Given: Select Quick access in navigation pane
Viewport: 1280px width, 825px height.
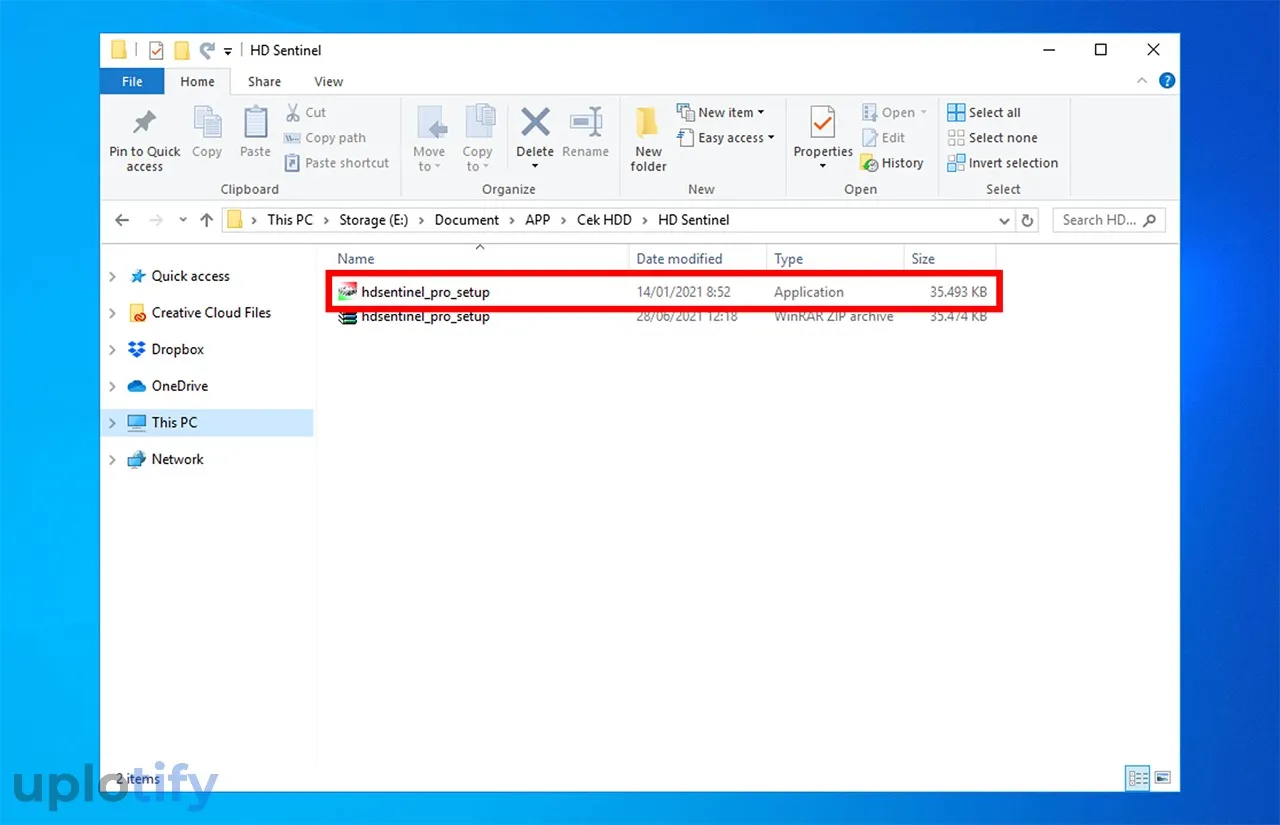Looking at the screenshot, I should point(190,276).
